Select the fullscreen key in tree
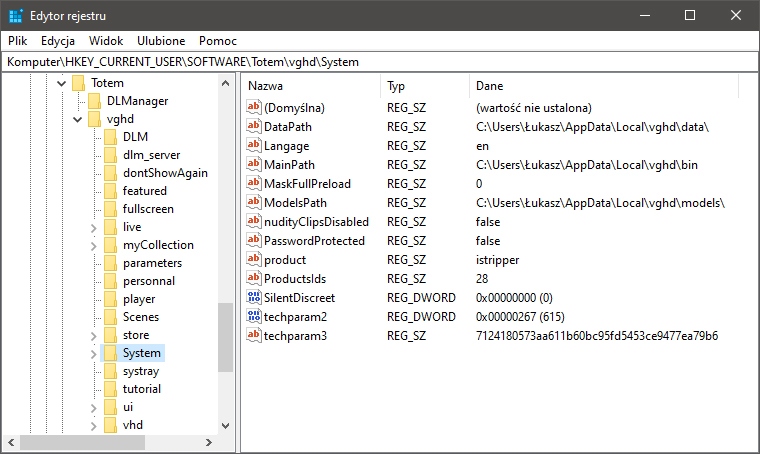Viewport: 760px width, 454px height. (148, 209)
